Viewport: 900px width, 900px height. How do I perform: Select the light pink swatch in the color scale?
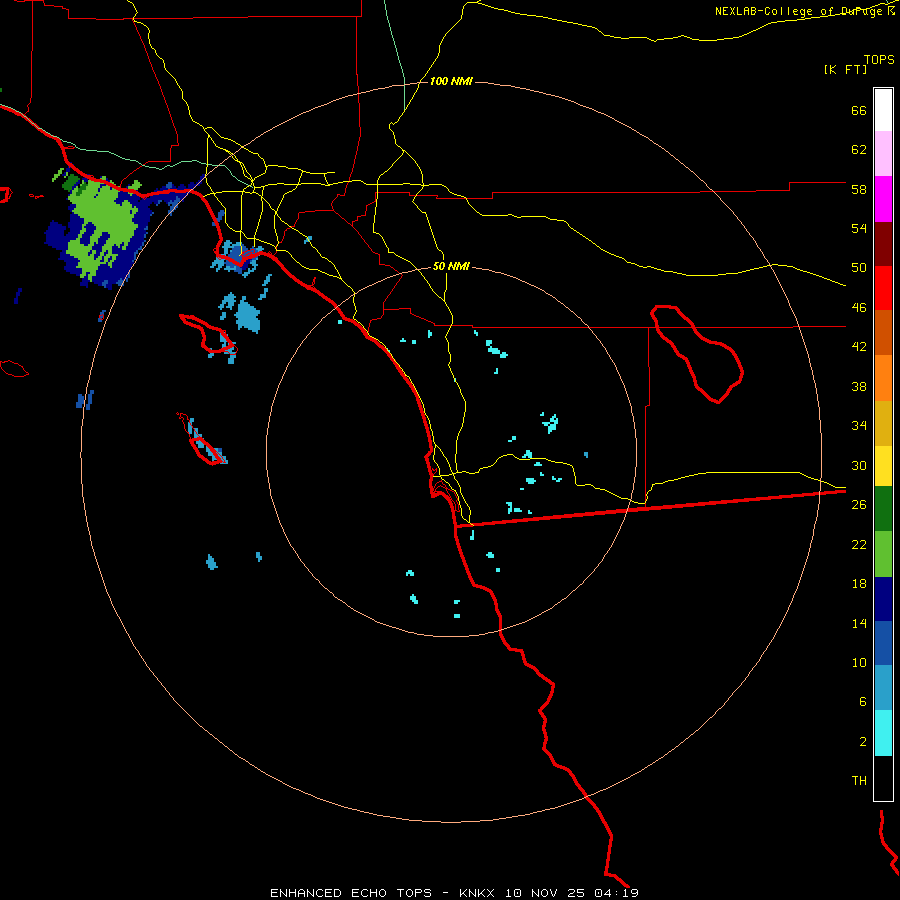tap(883, 154)
